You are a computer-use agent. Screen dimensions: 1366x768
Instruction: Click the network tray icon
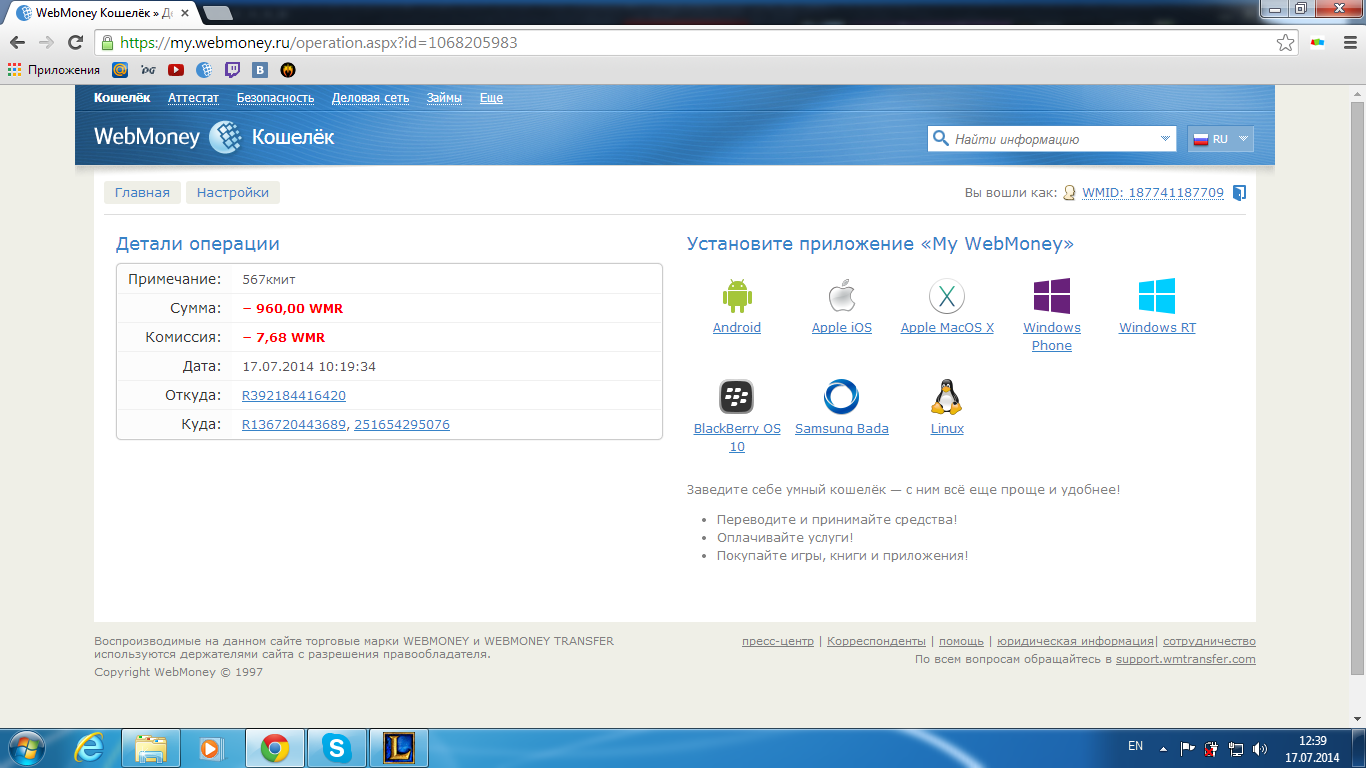tap(1236, 748)
